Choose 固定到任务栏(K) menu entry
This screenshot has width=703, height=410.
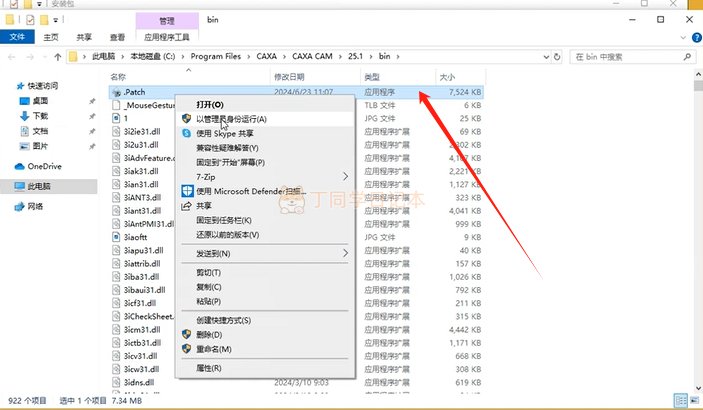coord(265,220)
